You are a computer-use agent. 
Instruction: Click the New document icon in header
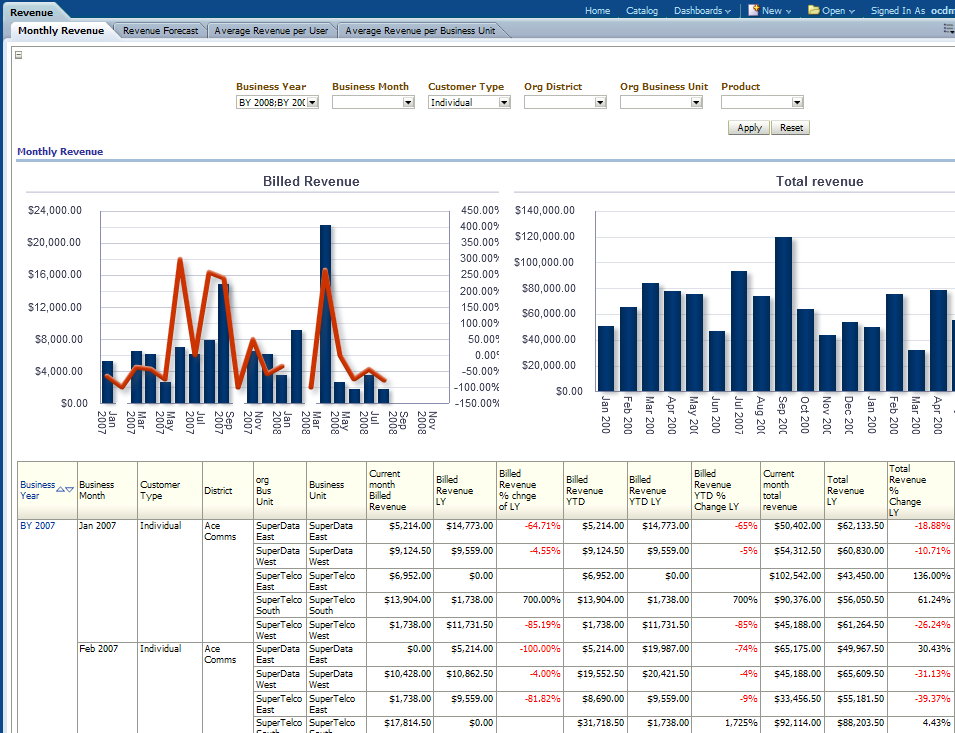[x=753, y=10]
